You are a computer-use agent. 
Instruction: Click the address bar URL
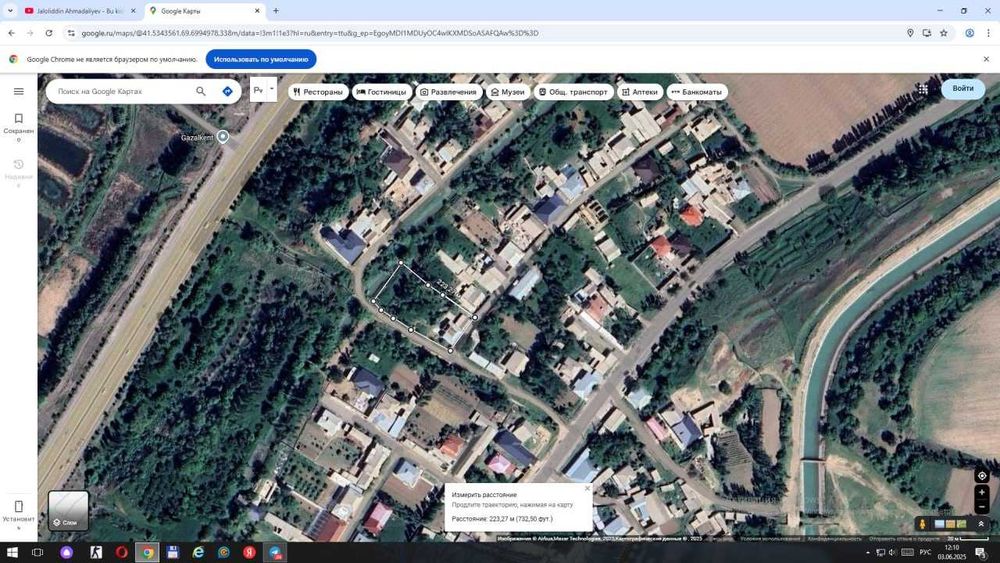(310, 33)
